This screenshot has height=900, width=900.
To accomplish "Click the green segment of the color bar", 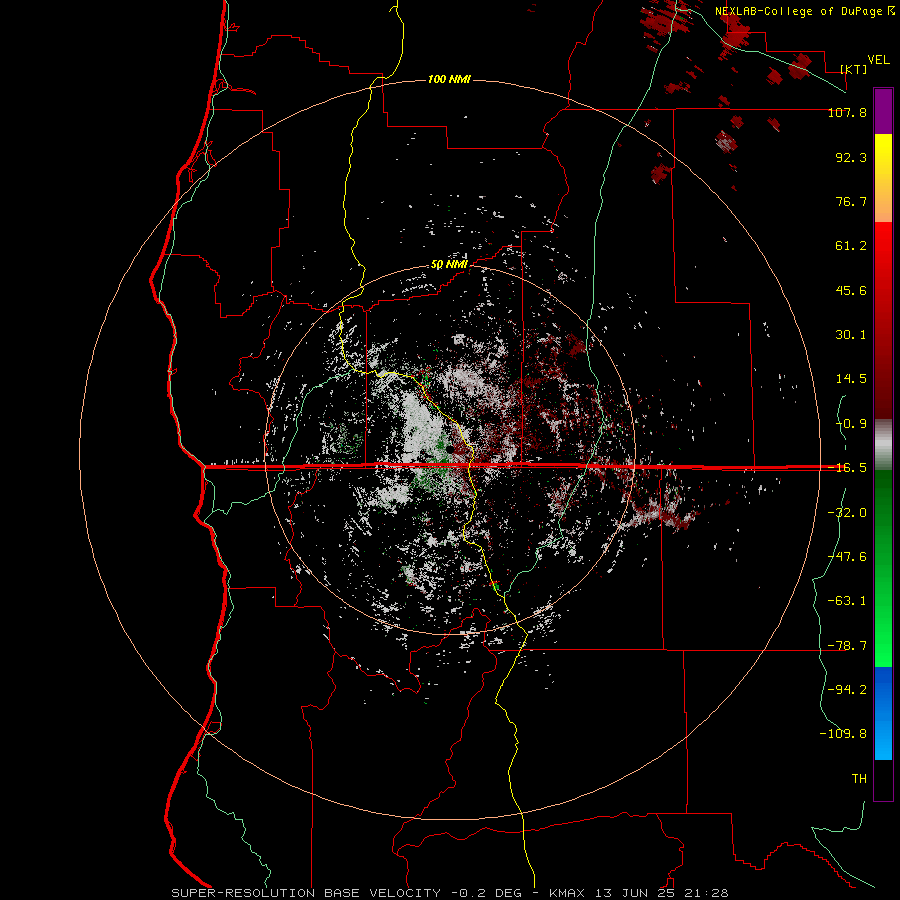I will 883,568.
